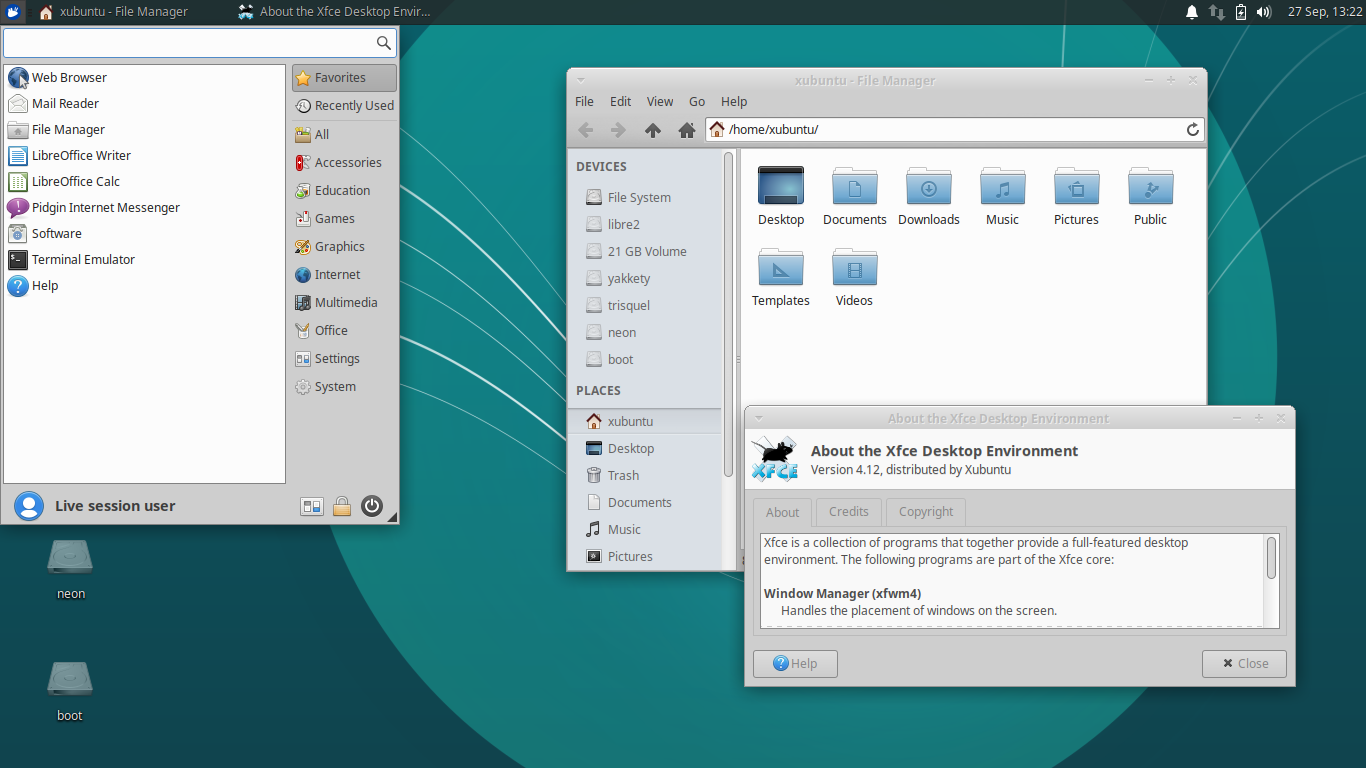Reload the current folder view
1366x768 pixels.
pos(1192,130)
